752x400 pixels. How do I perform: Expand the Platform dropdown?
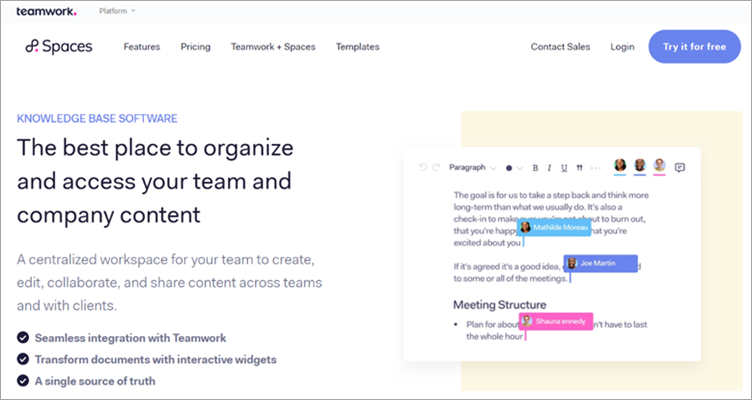118,11
